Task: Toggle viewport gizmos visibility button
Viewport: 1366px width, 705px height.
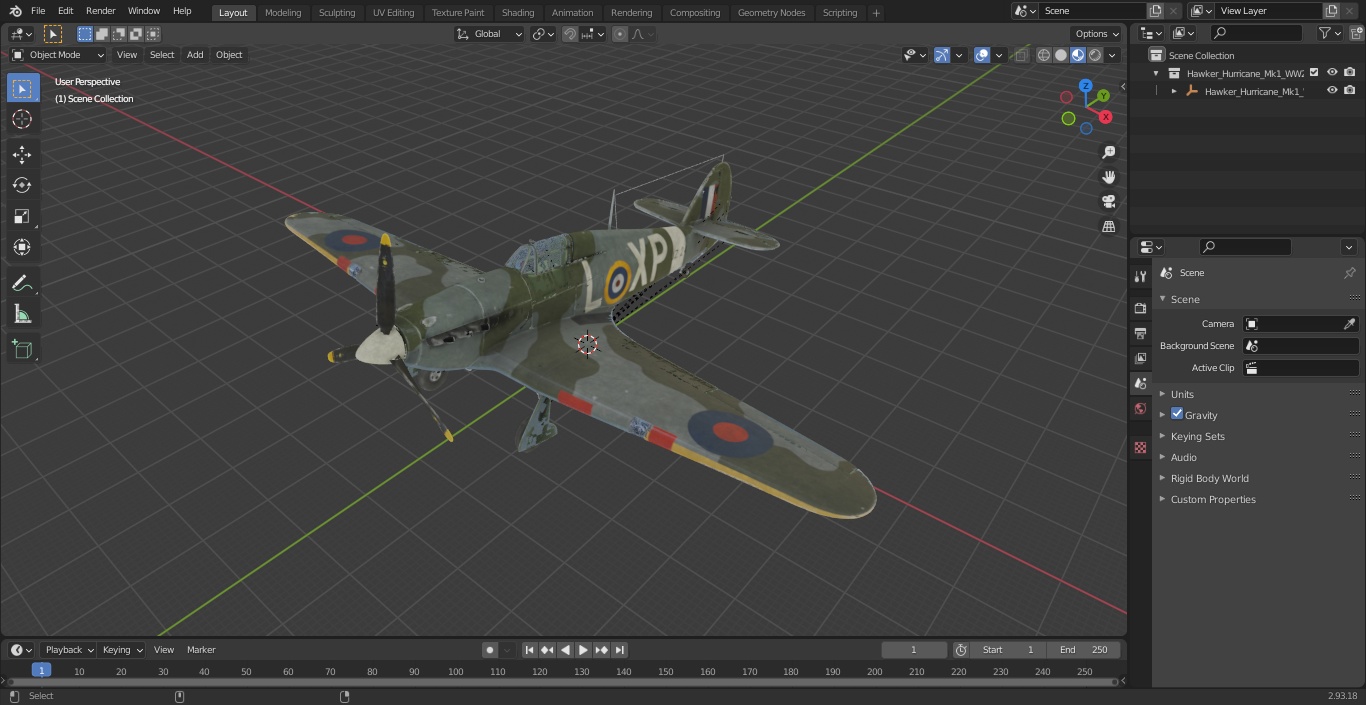Action: point(942,55)
